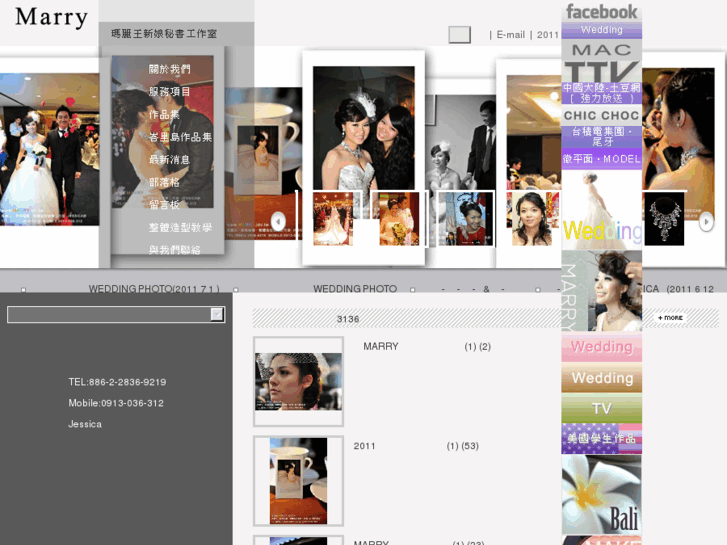Click the Jessica contact name
This screenshot has width=727, height=545.
[85, 424]
